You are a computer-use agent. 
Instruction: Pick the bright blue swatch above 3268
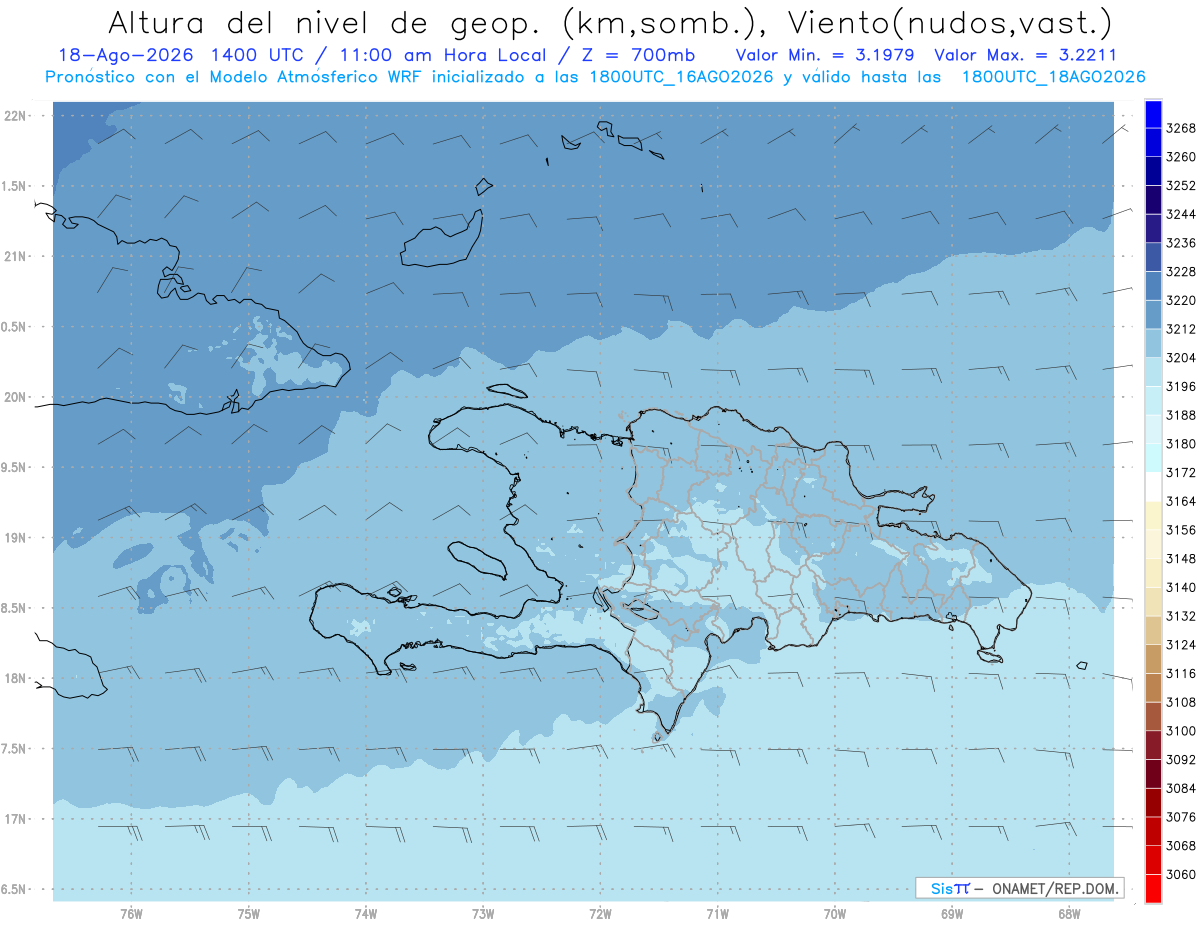click(1153, 114)
